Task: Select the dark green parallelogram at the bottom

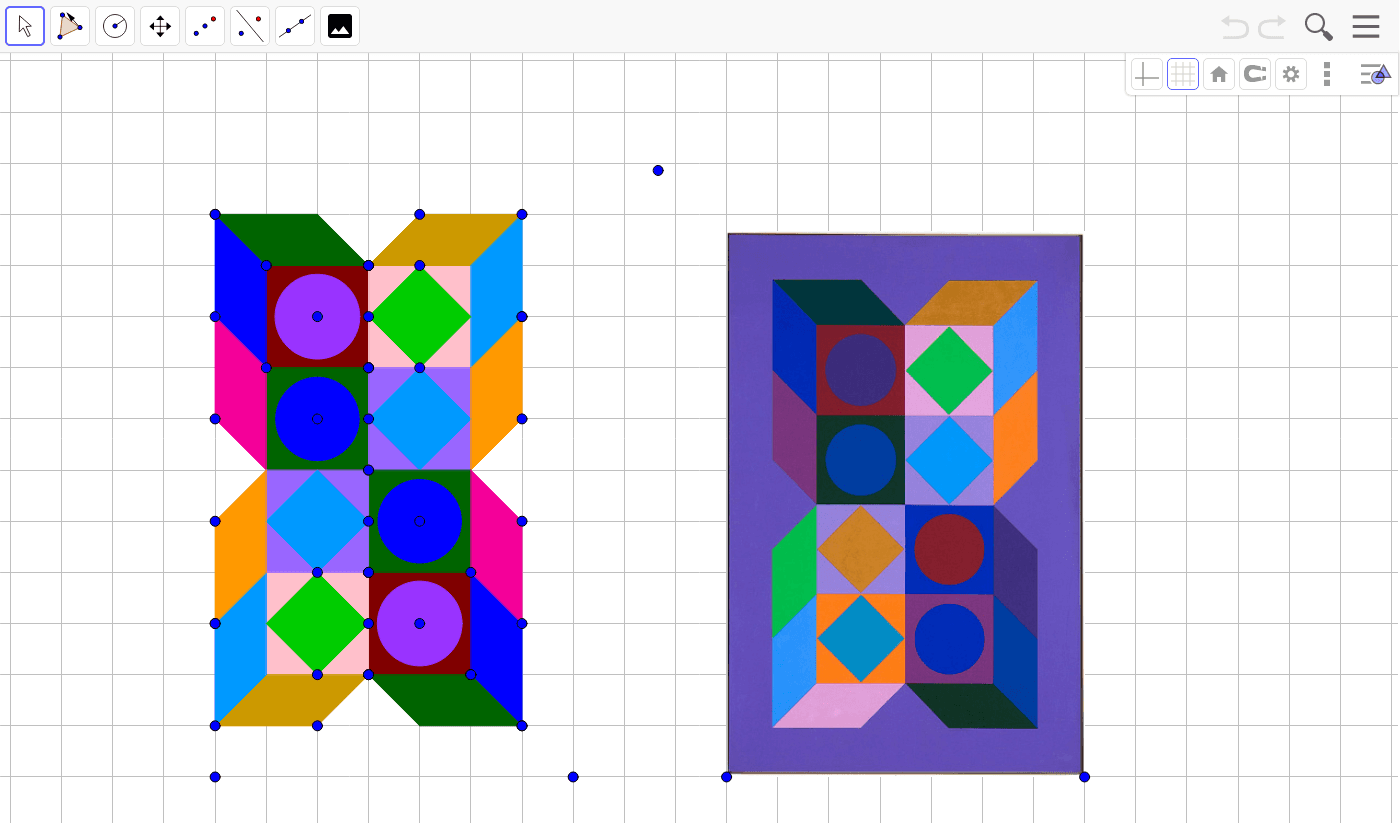Action: (446, 700)
